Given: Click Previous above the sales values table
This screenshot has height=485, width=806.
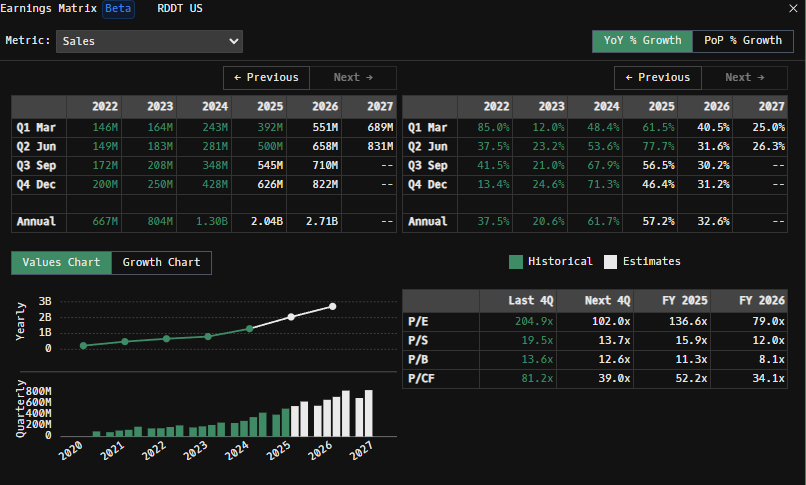Looking at the screenshot, I should tap(266, 78).
